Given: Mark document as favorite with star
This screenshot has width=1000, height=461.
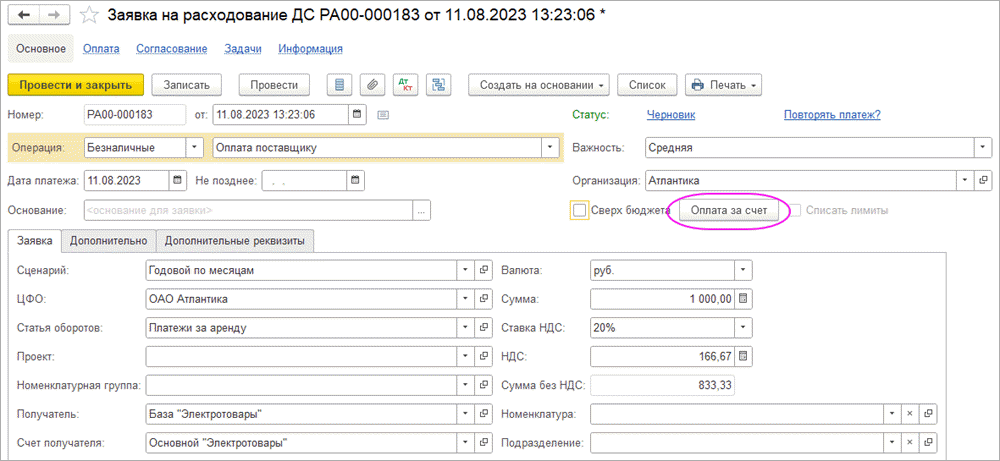Looking at the screenshot, I should click(91, 15).
